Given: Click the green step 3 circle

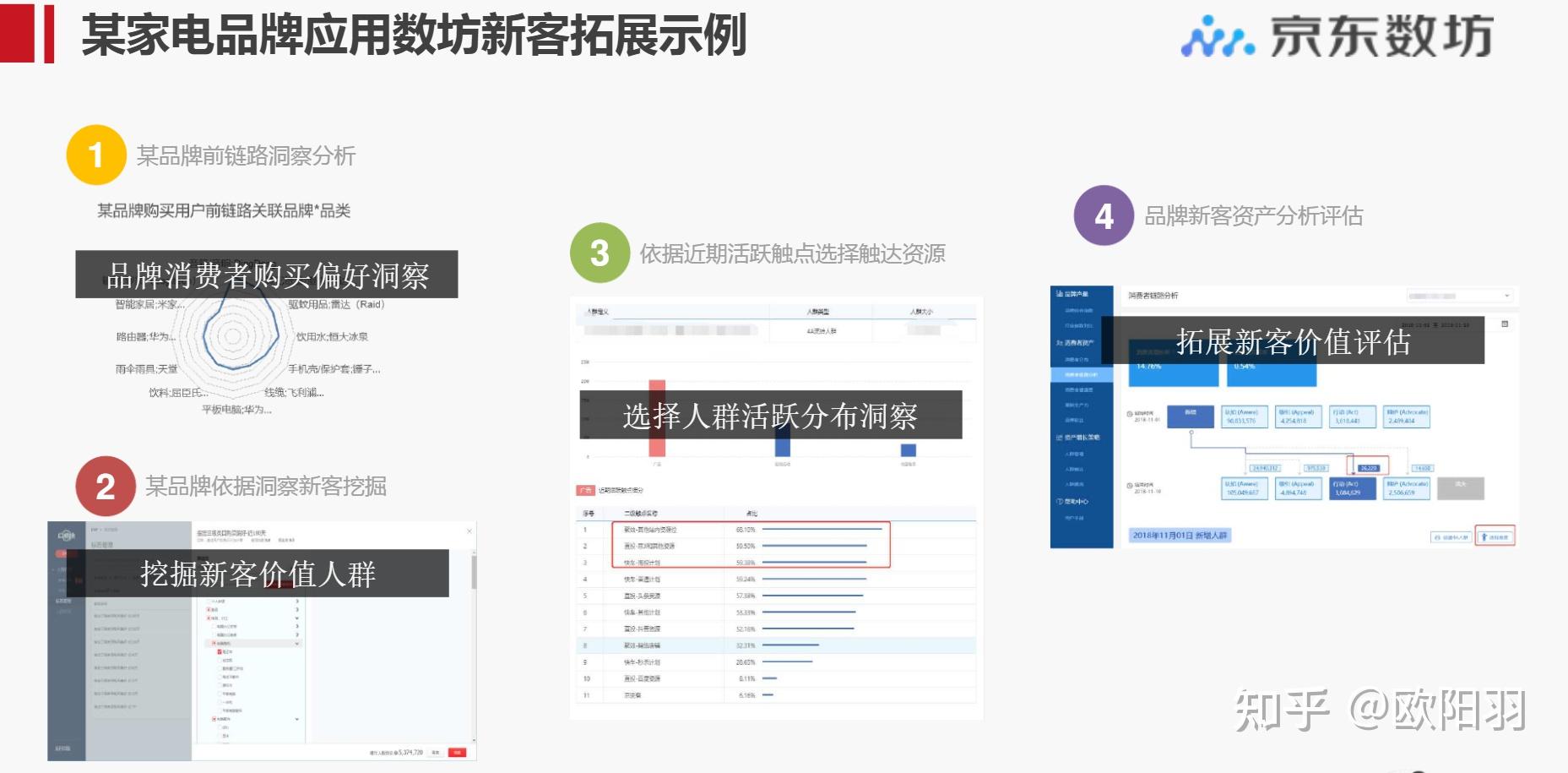Looking at the screenshot, I should point(600,253).
